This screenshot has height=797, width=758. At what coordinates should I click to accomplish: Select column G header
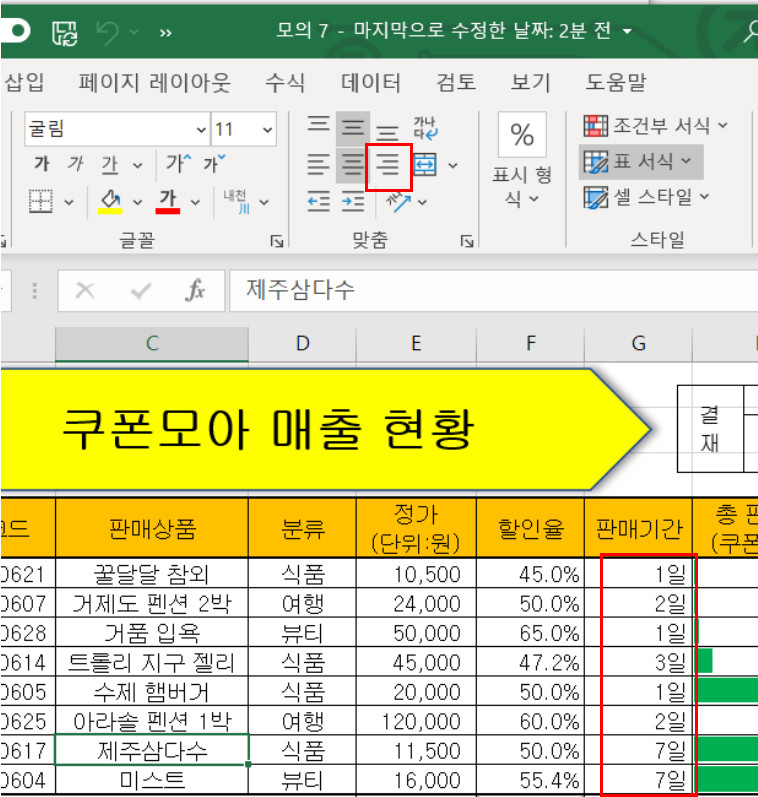coord(639,344)
